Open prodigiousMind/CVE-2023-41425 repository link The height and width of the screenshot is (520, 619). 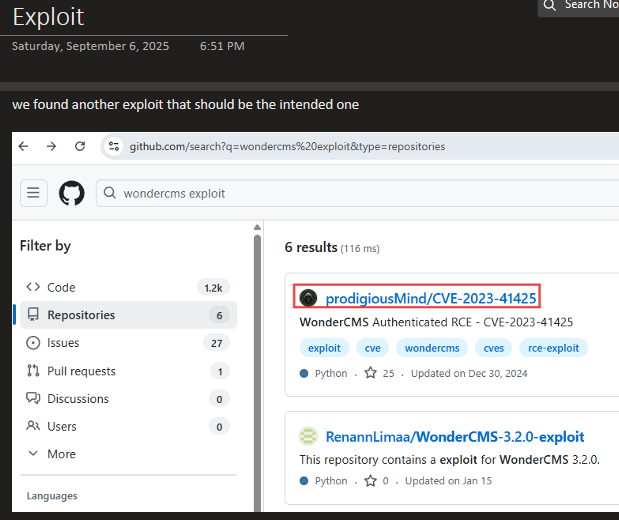[431, 298]
